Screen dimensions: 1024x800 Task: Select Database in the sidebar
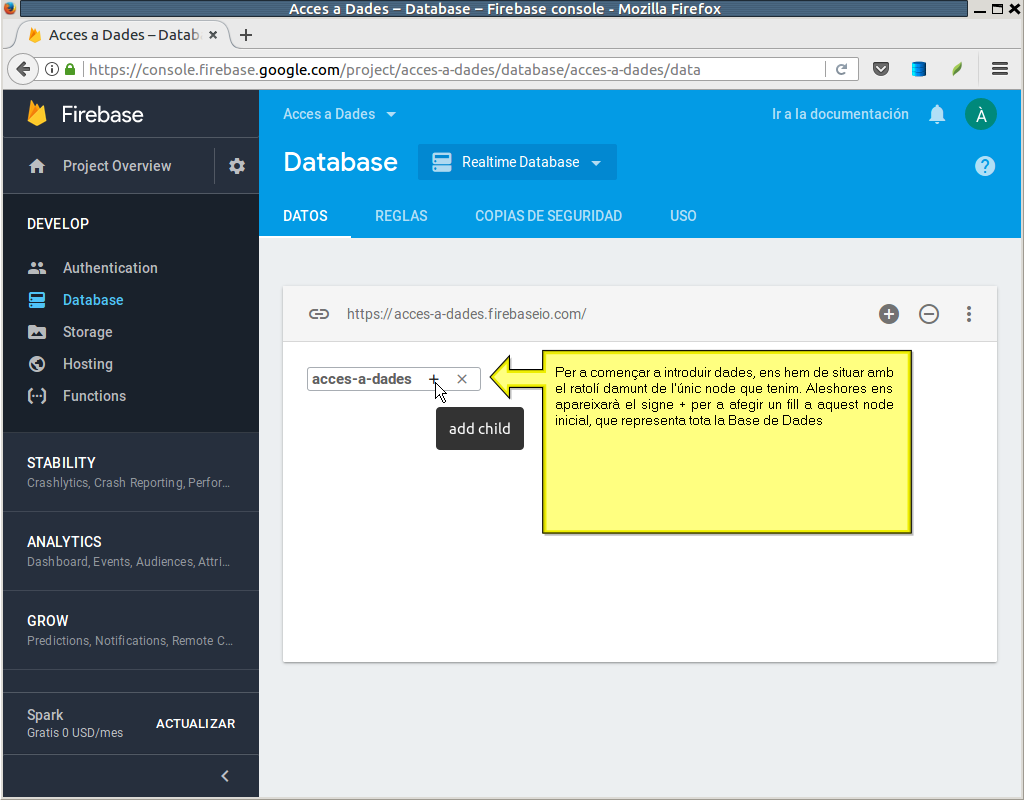click(x=93, y=300)
